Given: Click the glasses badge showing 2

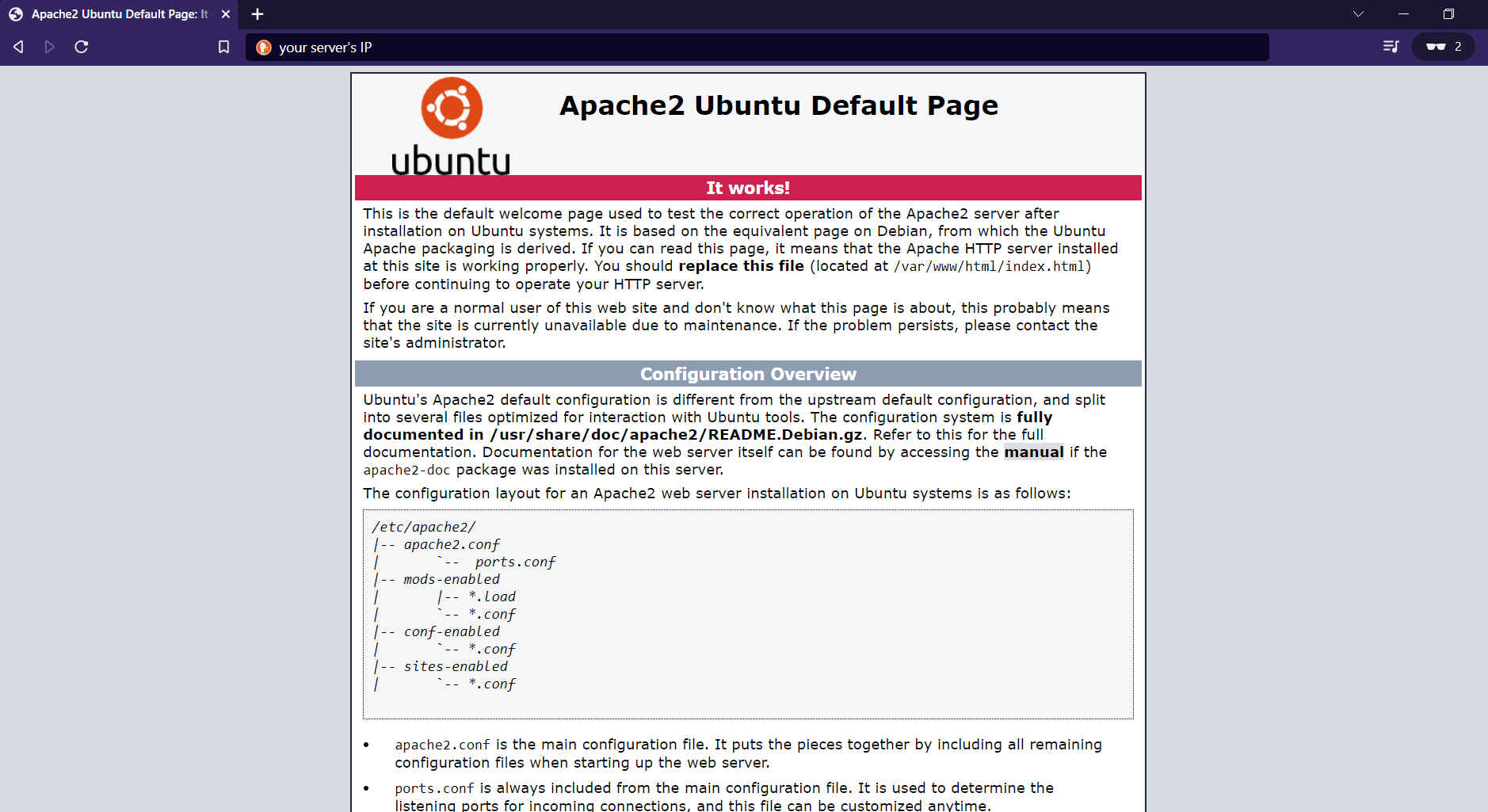Looking at the screenshot, I should point(1442,46).
